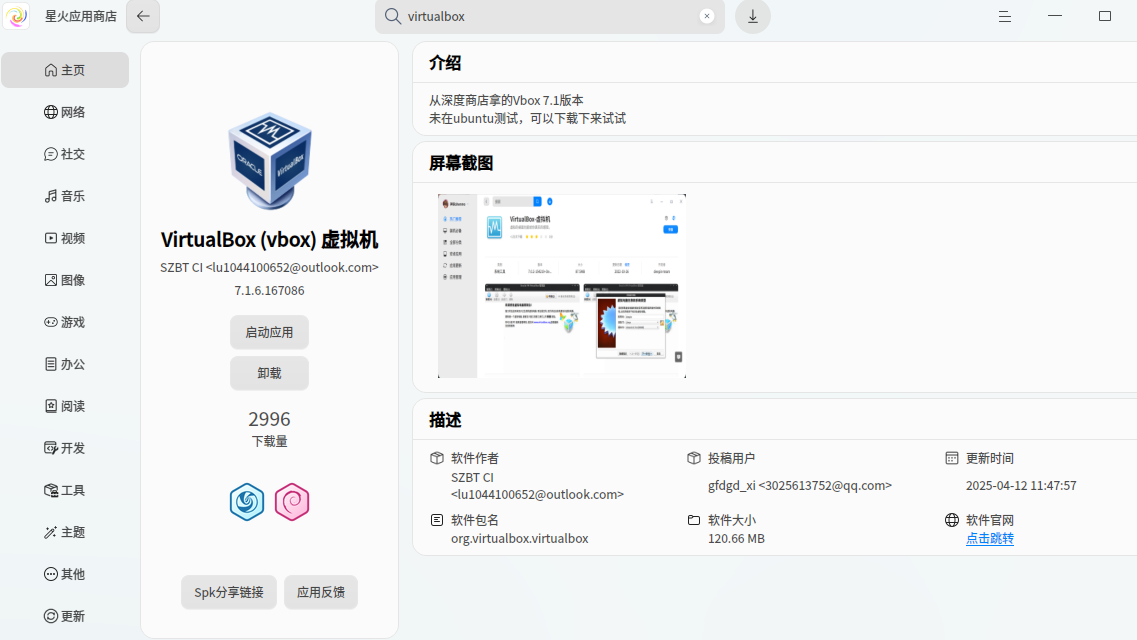View the 其他 other category
The image size is (1137, 640).
pyautogui.click(x=65, y=575)
